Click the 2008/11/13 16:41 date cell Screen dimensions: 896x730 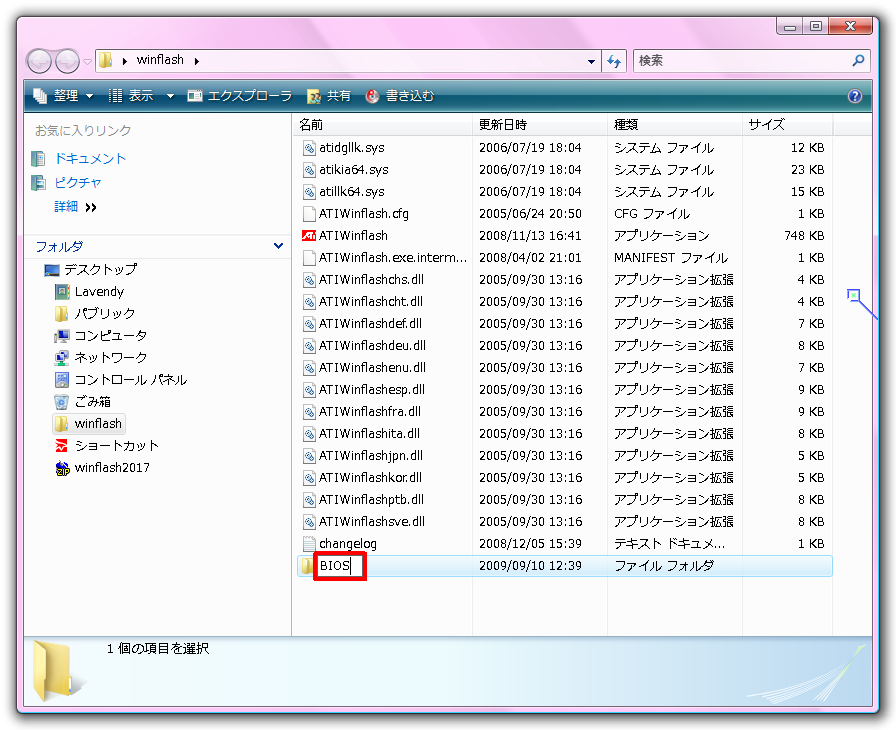click(530, 236)
